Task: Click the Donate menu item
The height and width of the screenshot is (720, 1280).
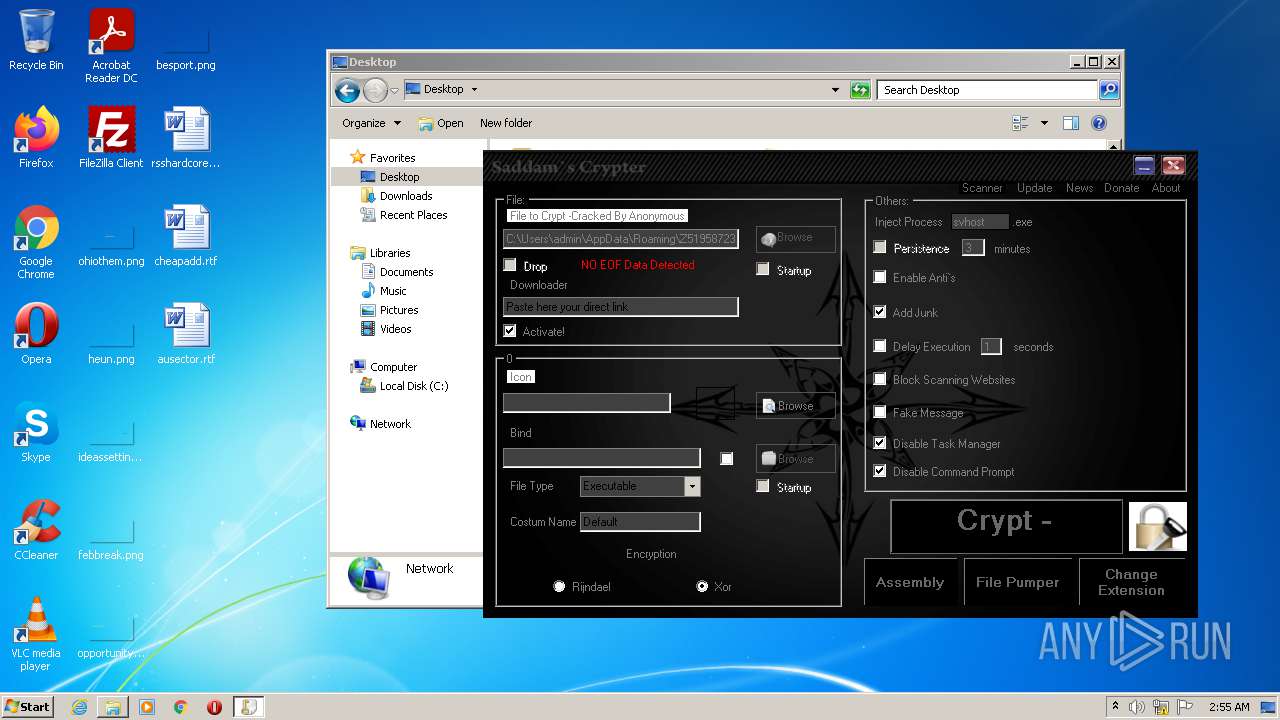Action: (x=1121, y=188)
